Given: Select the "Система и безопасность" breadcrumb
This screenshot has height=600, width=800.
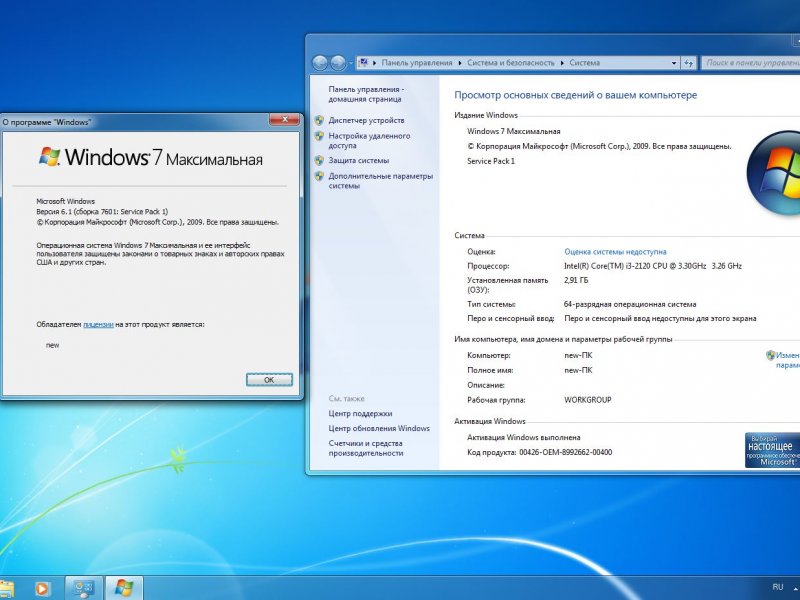Looking at the screenshot, I should click(x=511, y=63).
